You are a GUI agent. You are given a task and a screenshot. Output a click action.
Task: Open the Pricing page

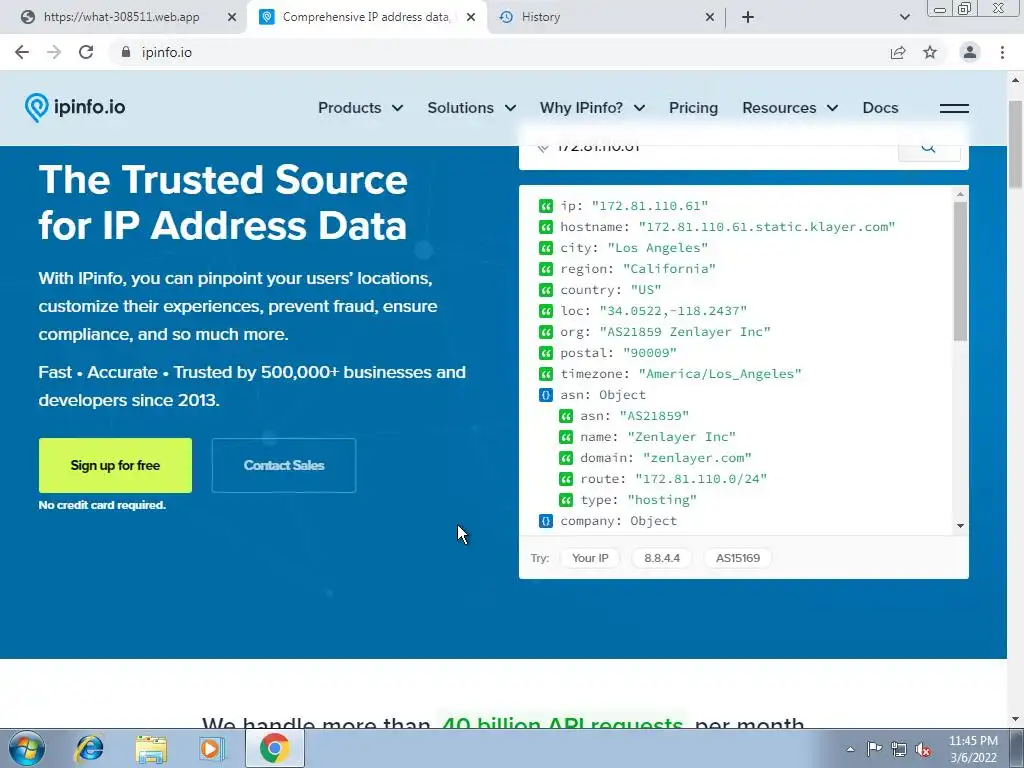[693, 108]
